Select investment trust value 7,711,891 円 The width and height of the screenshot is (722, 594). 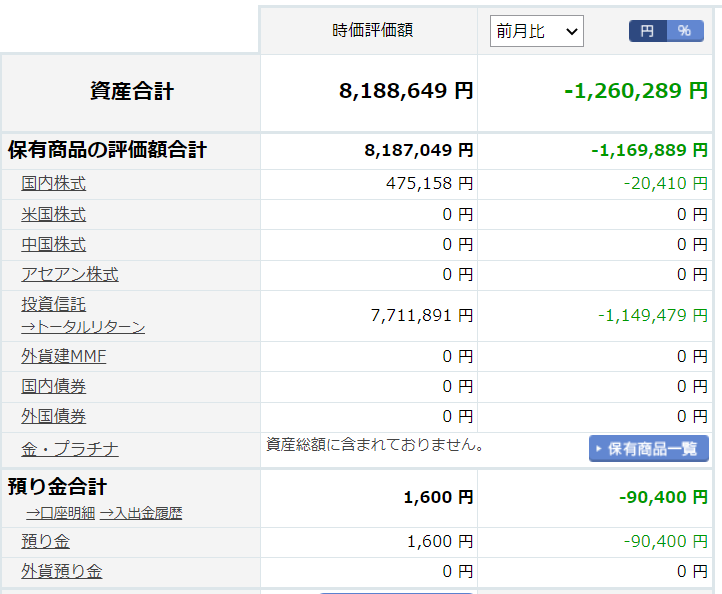click(x=422, y=315)
